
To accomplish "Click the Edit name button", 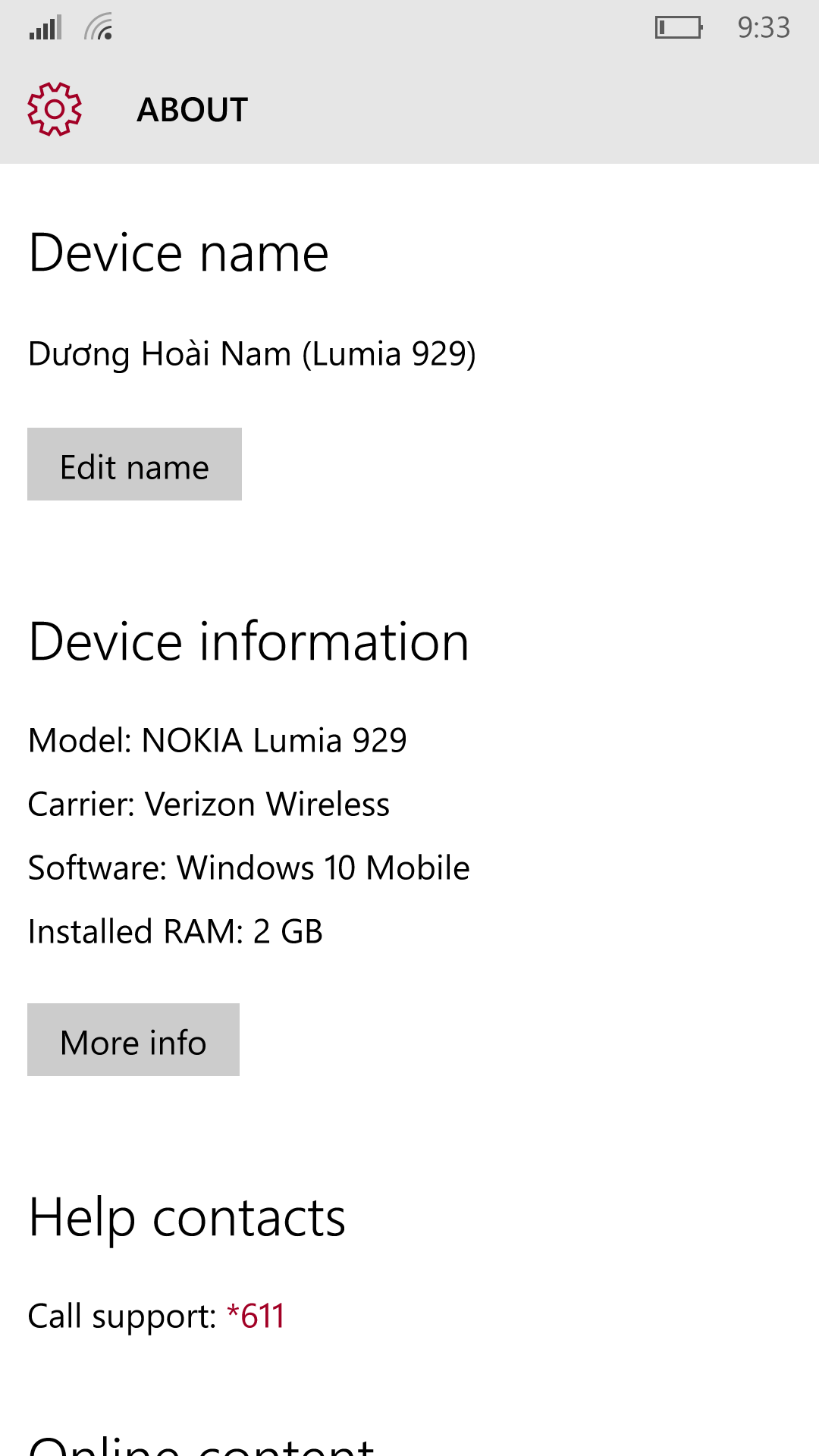I will pos(134,464).
